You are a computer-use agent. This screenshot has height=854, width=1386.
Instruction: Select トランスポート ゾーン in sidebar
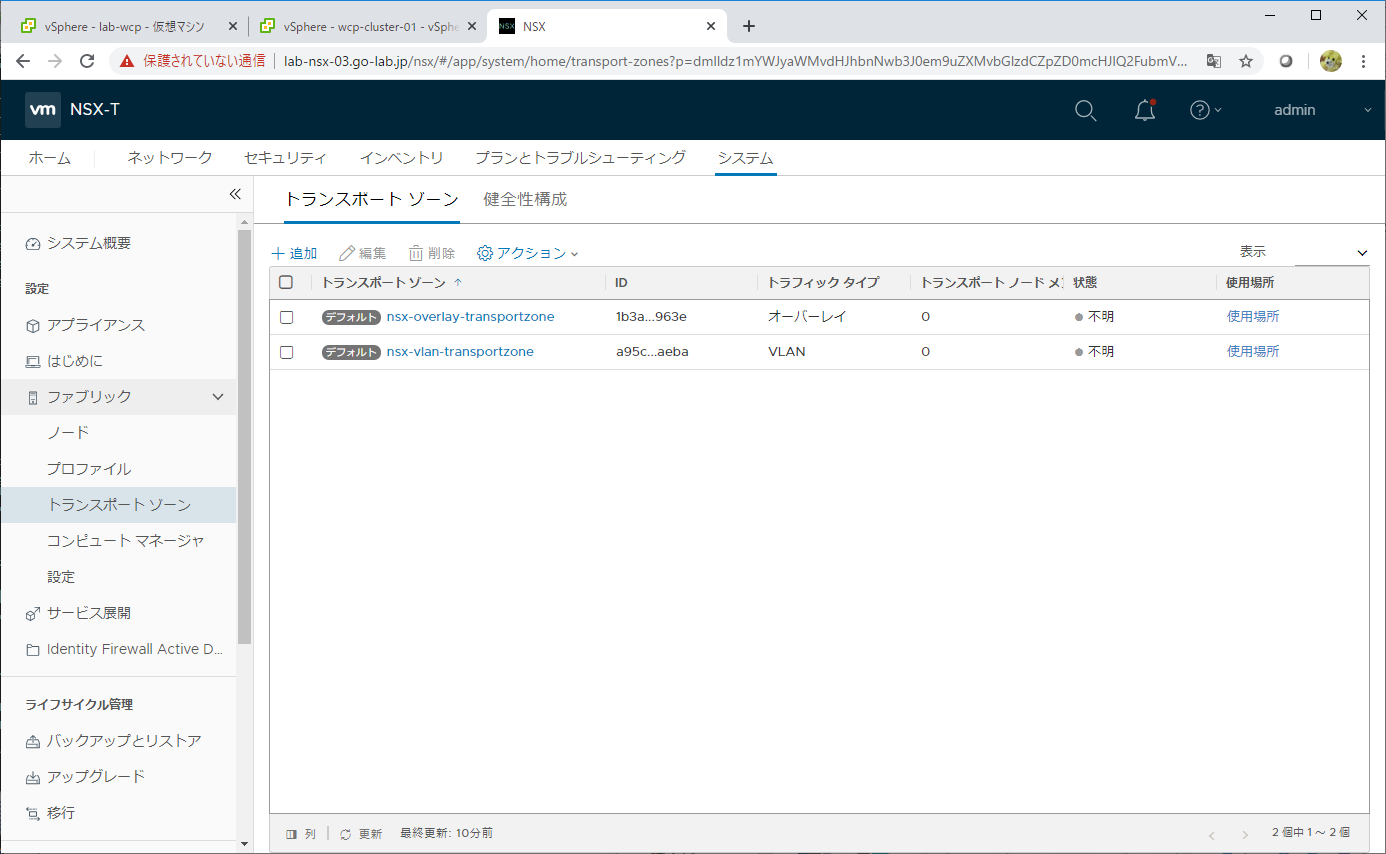(118, 505)
